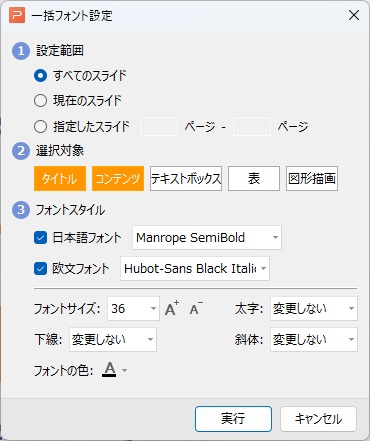The height and width of the screenshot is (441, 370).
Task: Click the 実行 button
Action: point(233,419)
